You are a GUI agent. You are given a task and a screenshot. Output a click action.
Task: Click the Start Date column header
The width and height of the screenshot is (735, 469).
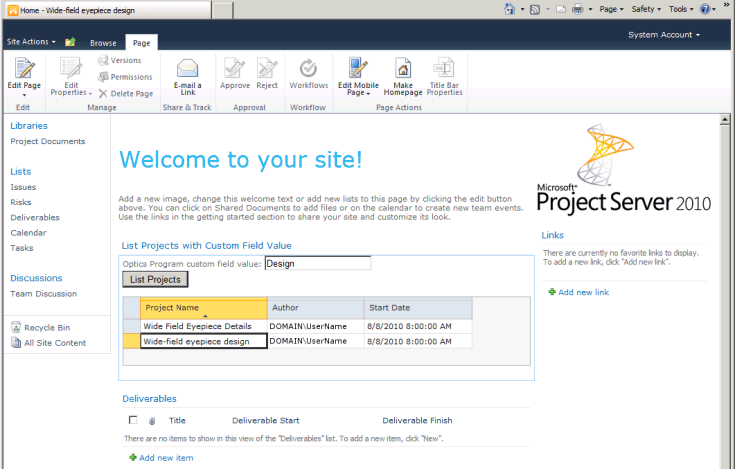click(418, 308)
